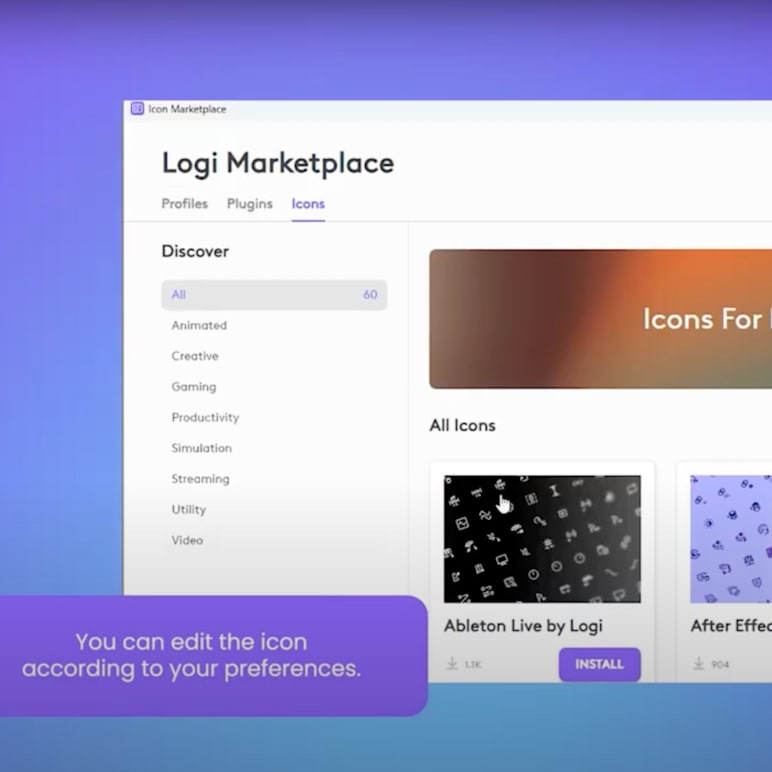Image resolution: width=772 pixels, height=772 pixels.
Task: Show Utility icon packs
Action: [189, 510]
